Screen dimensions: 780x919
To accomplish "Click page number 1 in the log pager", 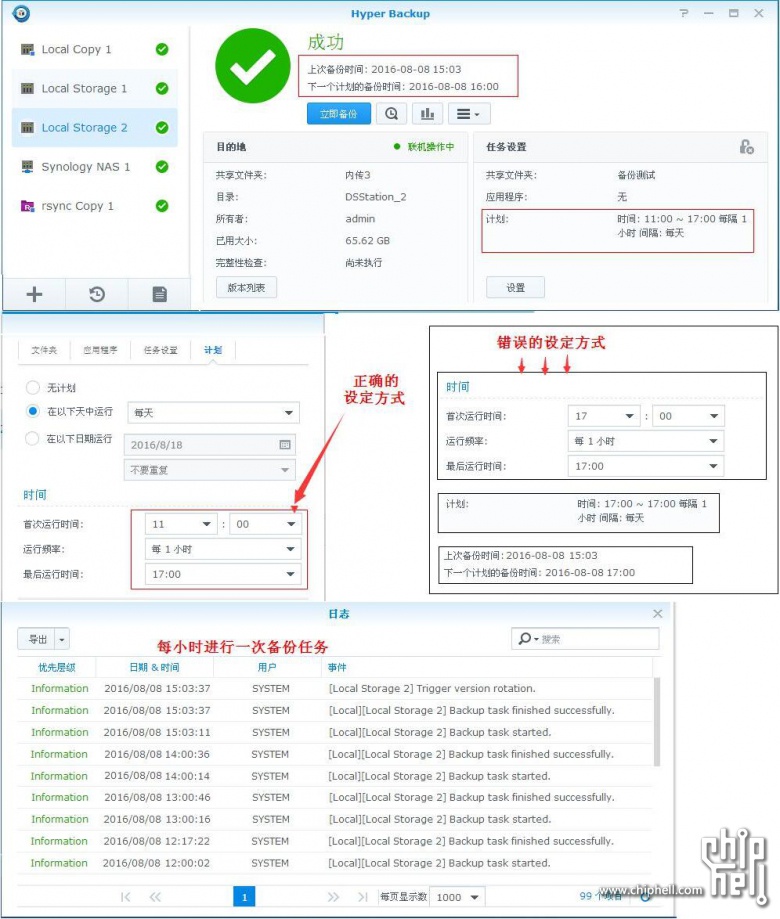I will click(x=244, y=897).
